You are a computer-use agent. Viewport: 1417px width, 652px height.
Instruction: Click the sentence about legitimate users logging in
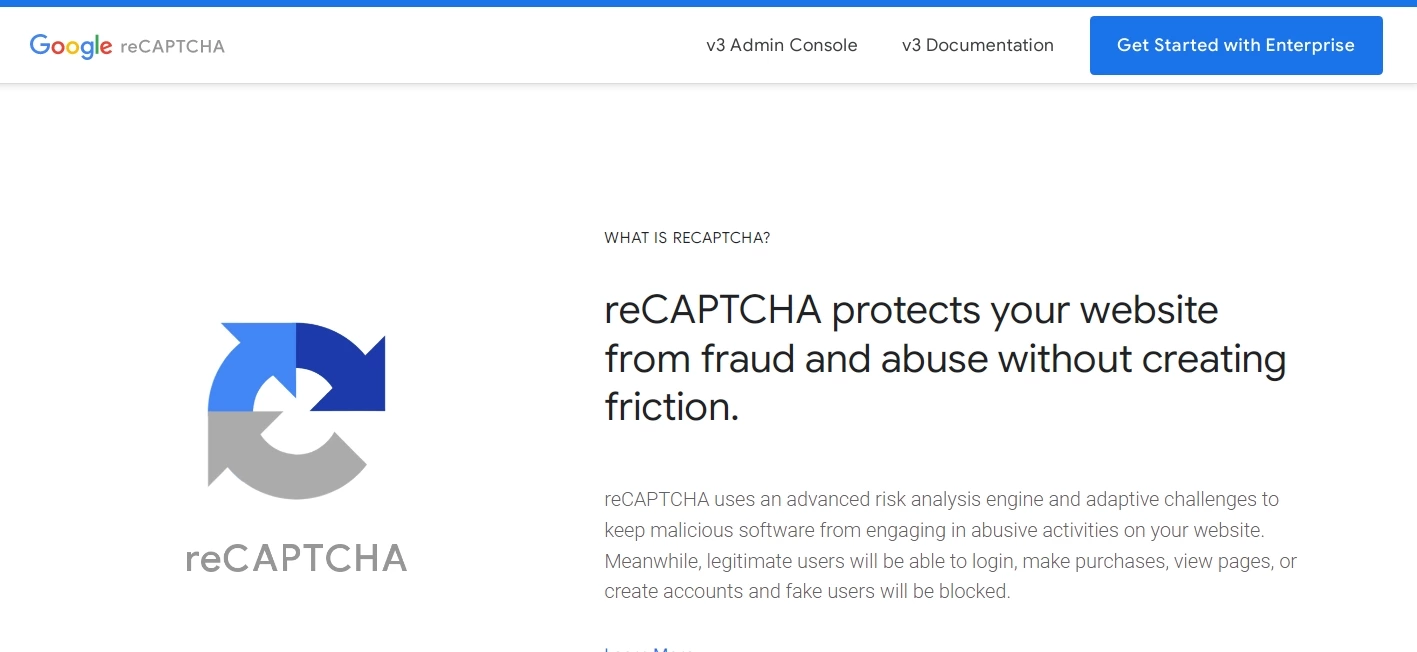(948, 561)
